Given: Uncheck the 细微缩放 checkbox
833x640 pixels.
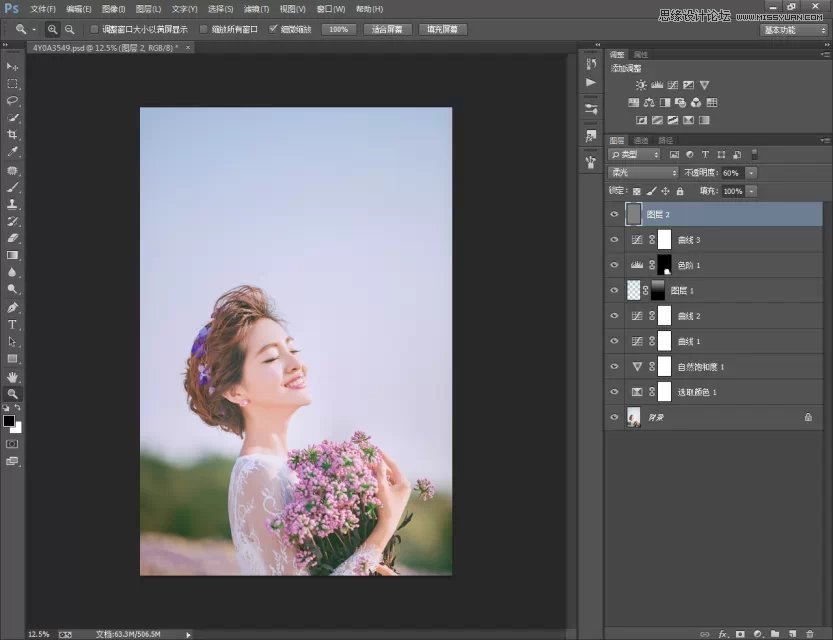Looking at the screenshot, I should coord(273,29).
